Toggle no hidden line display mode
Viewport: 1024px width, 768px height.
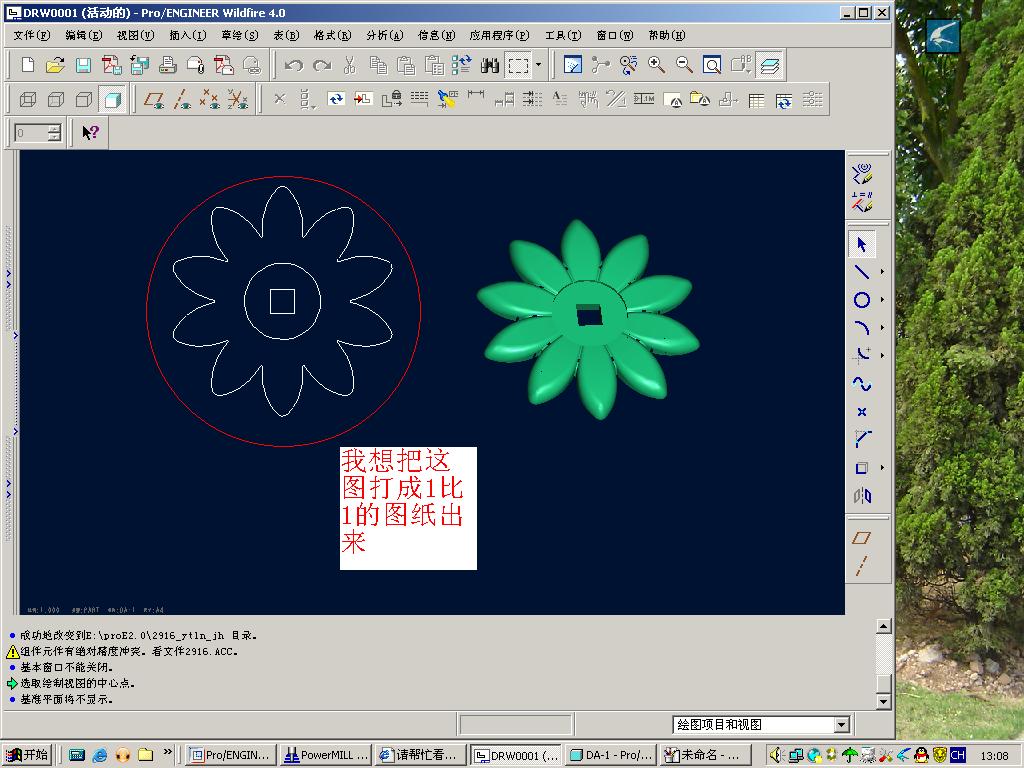pos(84,99)
